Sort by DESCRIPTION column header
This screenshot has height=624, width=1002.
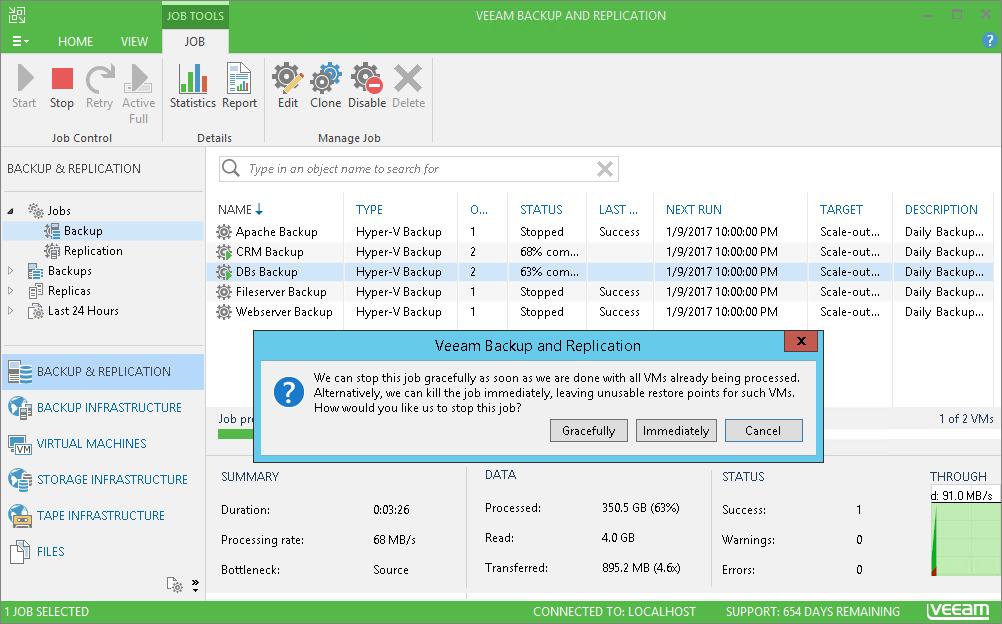point(941,210)
